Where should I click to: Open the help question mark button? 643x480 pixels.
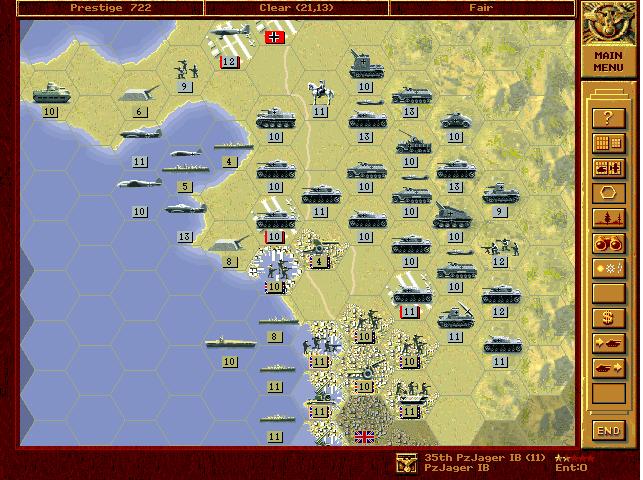(x=609, y=118)
